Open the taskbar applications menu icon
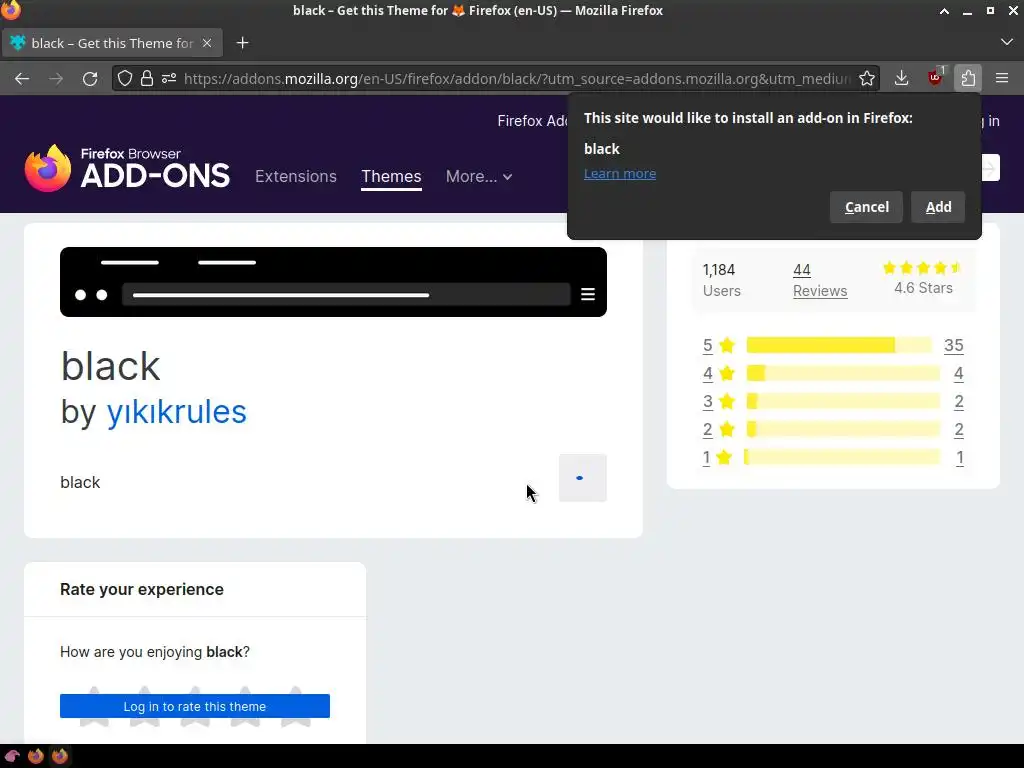1024x768 pixels. click(12, 756)
